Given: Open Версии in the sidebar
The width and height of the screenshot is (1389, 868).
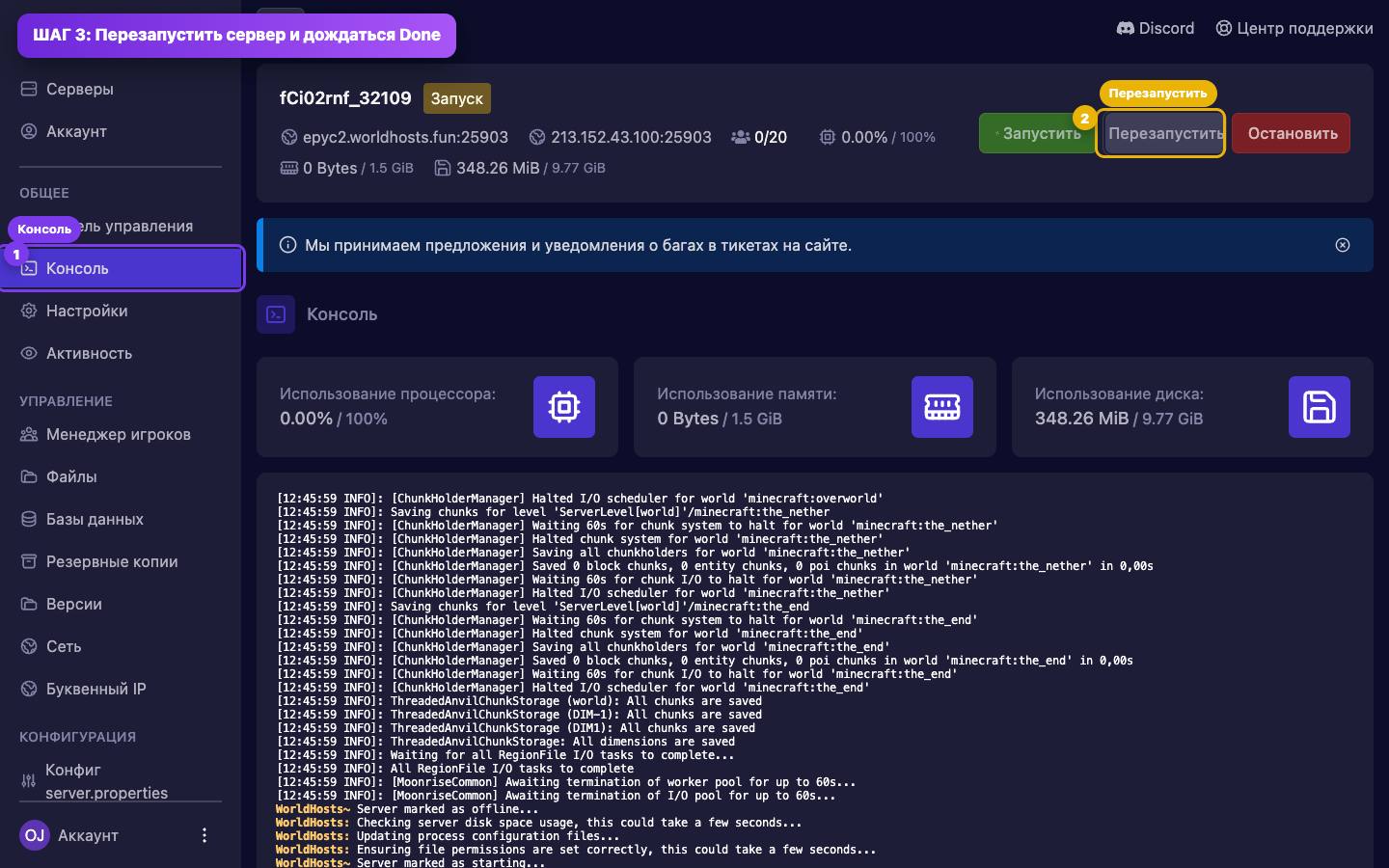Looking at the screenshot, I should click(121, 604).
